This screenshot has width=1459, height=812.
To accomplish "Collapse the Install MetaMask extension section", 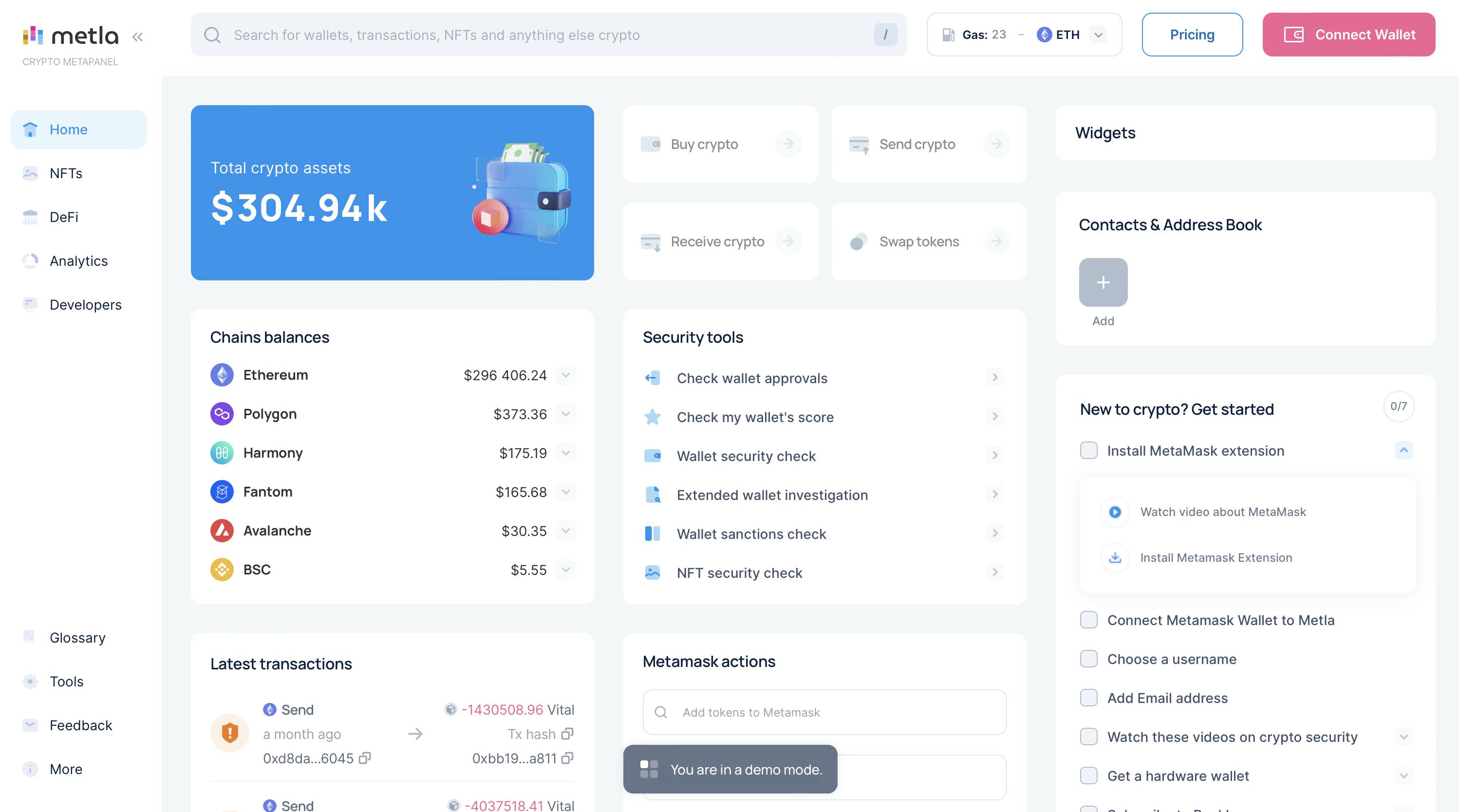I will [1403, 451].
